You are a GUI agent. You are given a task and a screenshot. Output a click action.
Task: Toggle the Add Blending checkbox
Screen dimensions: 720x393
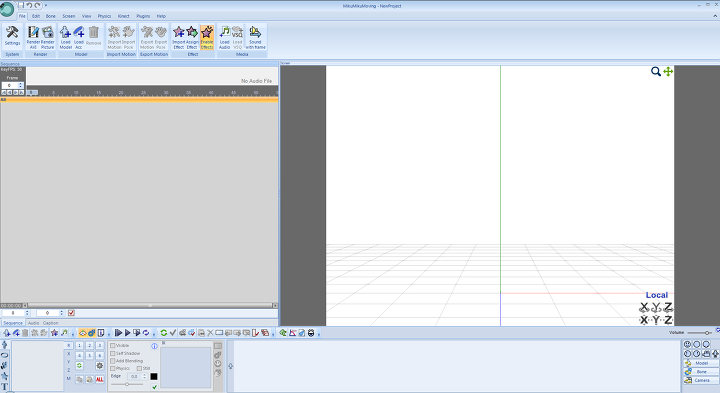coord(112,361)
